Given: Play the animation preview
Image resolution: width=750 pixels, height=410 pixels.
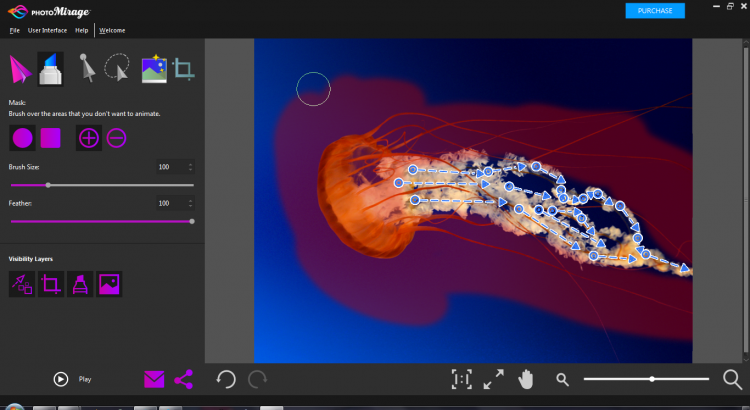Looking at the screenshot, I should [x=61, y=379].
